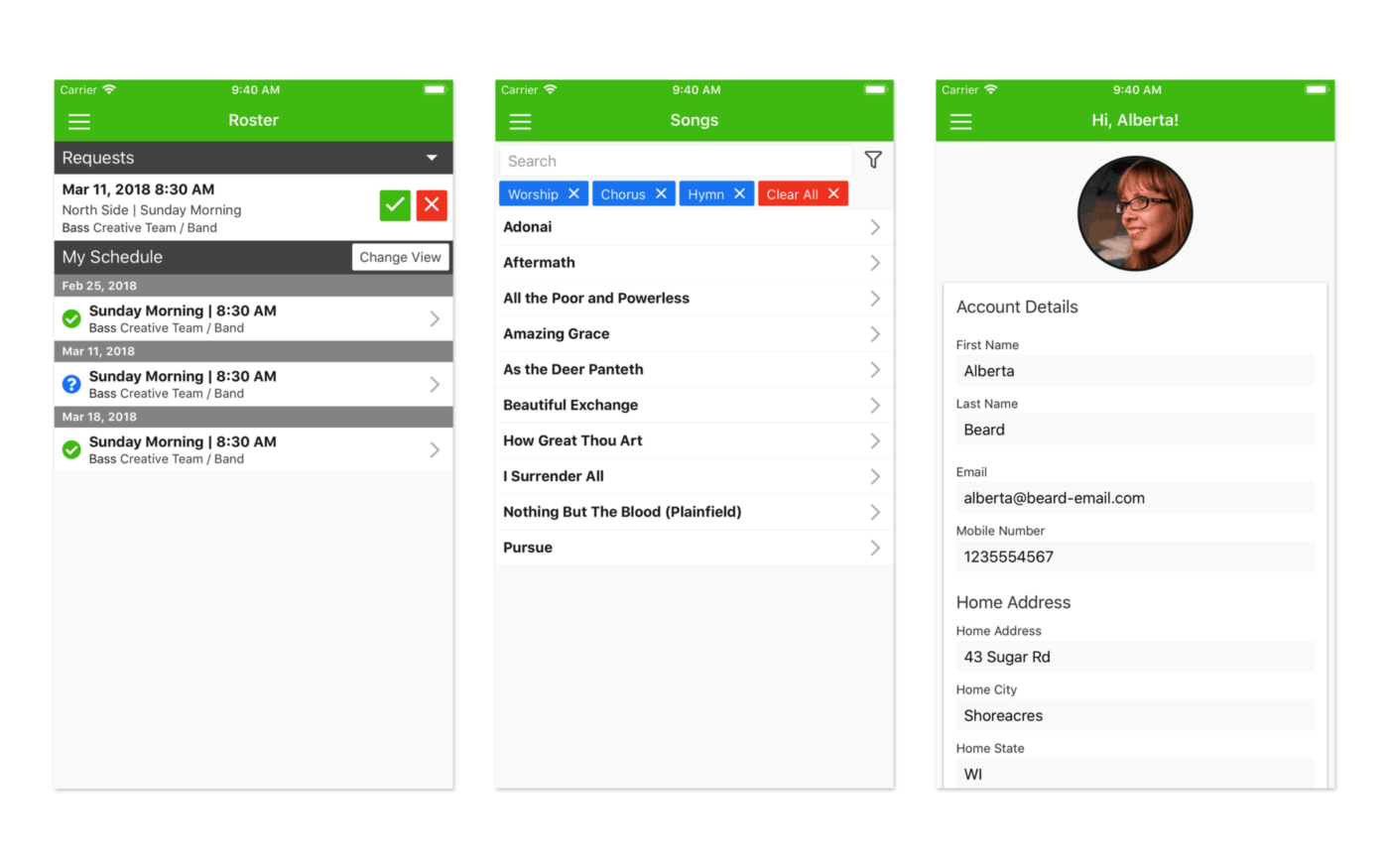Edit the First Name field

tap(1135, 371)
